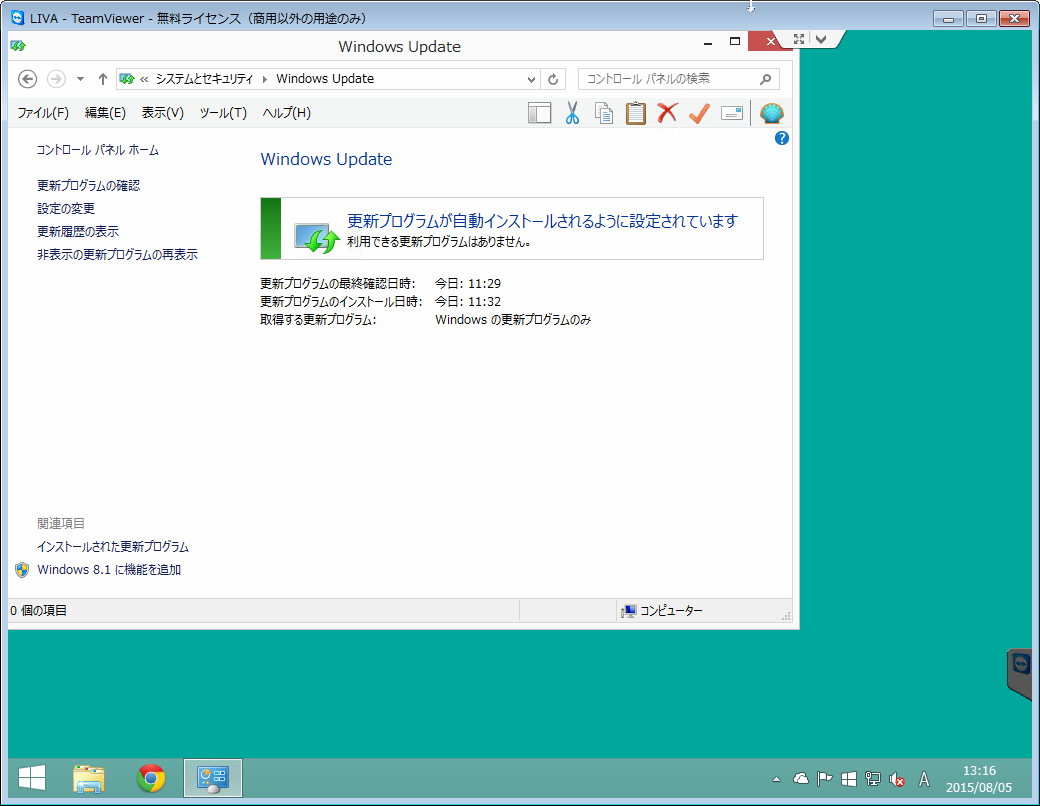Open Chrome from taskbar
The width and height of the screenshot is (1040, 806).
(151, 779)
